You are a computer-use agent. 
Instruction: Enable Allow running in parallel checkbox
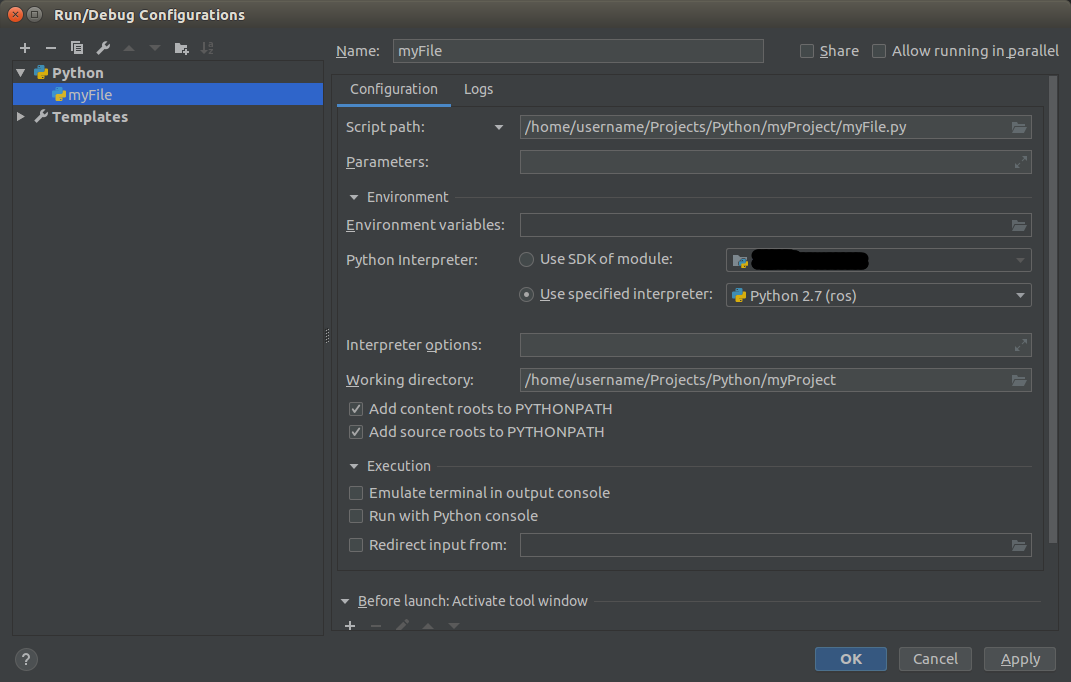point(879,51)
